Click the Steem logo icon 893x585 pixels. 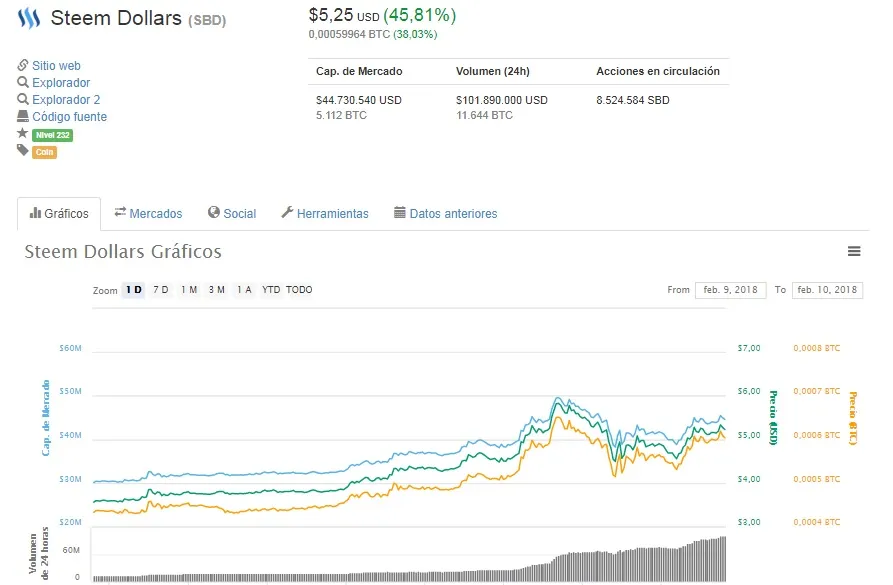pos(29,18)
